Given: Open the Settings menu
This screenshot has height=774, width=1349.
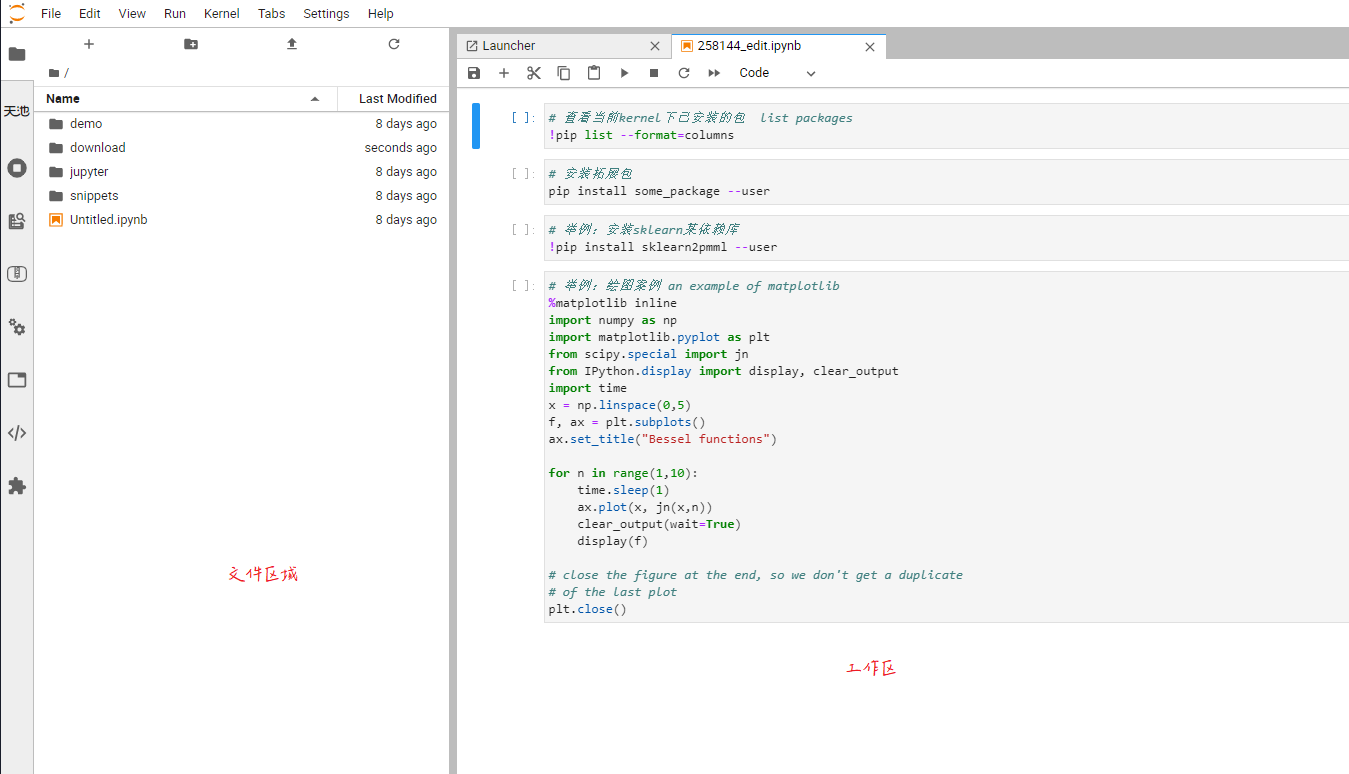Looking at the screenshot, I should (x=326, y=14).
